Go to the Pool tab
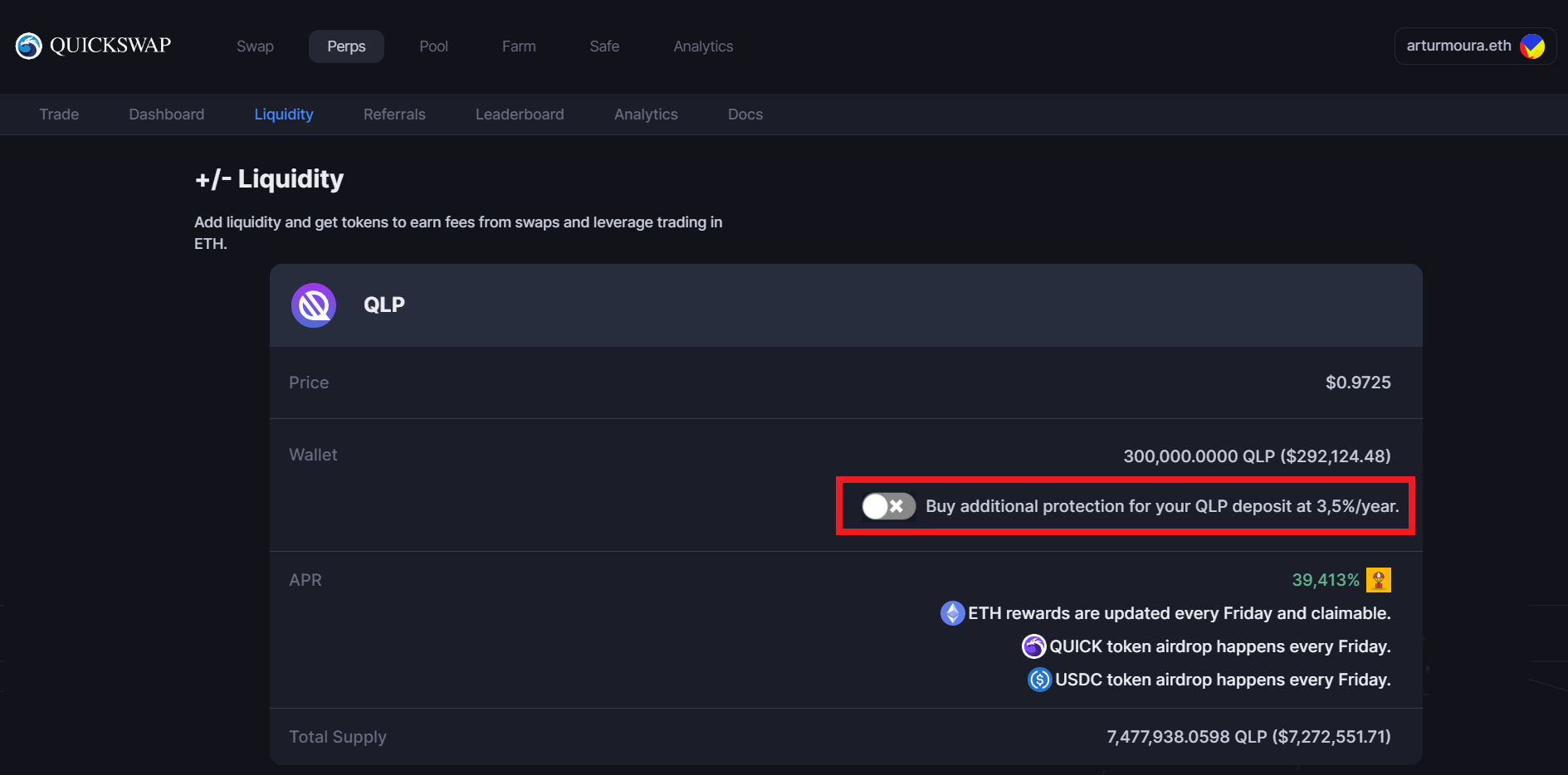1568x775 pixels. [x=433, y=46]
